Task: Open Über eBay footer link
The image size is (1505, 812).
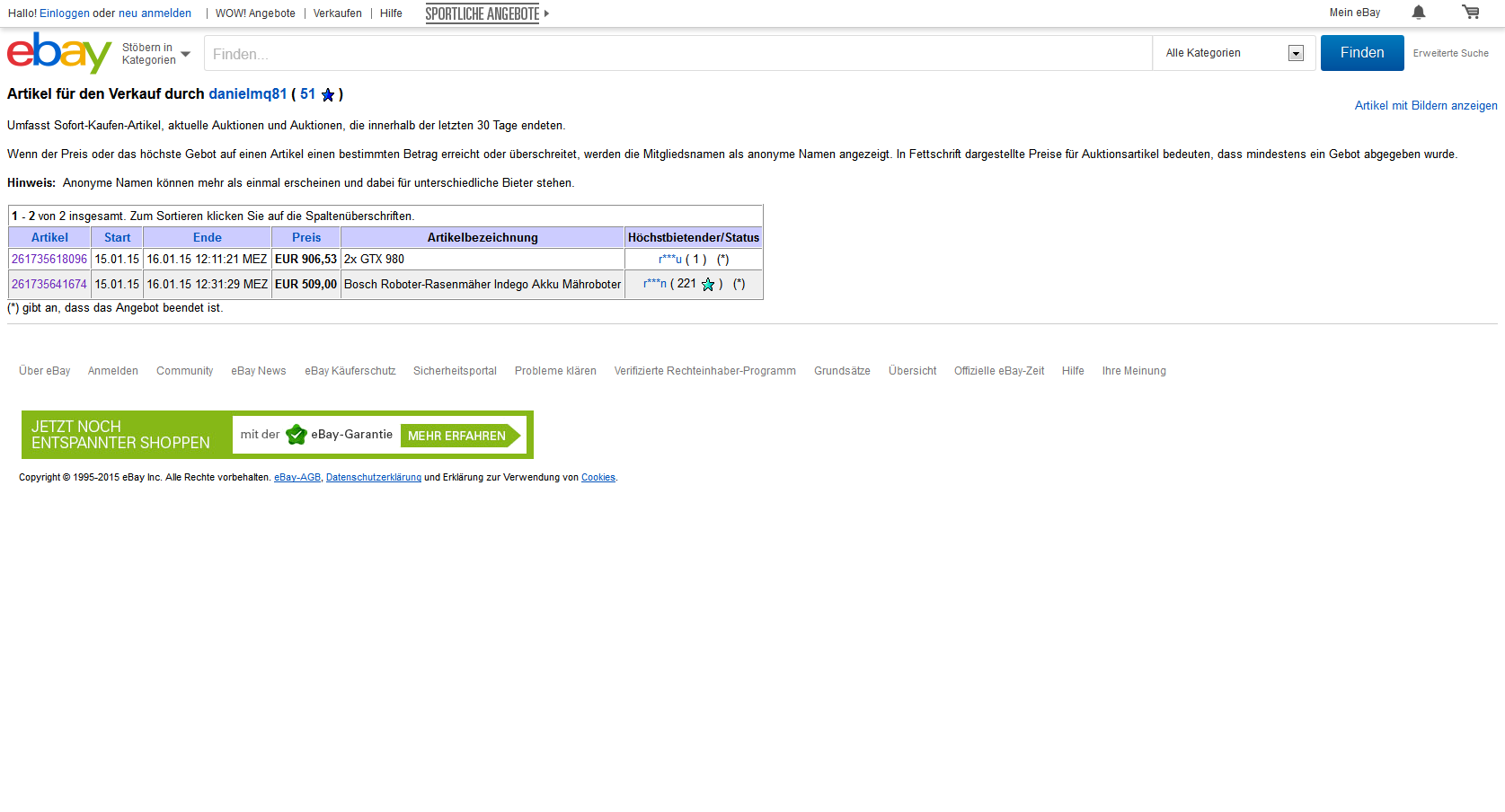Action: tap(44, 371)
